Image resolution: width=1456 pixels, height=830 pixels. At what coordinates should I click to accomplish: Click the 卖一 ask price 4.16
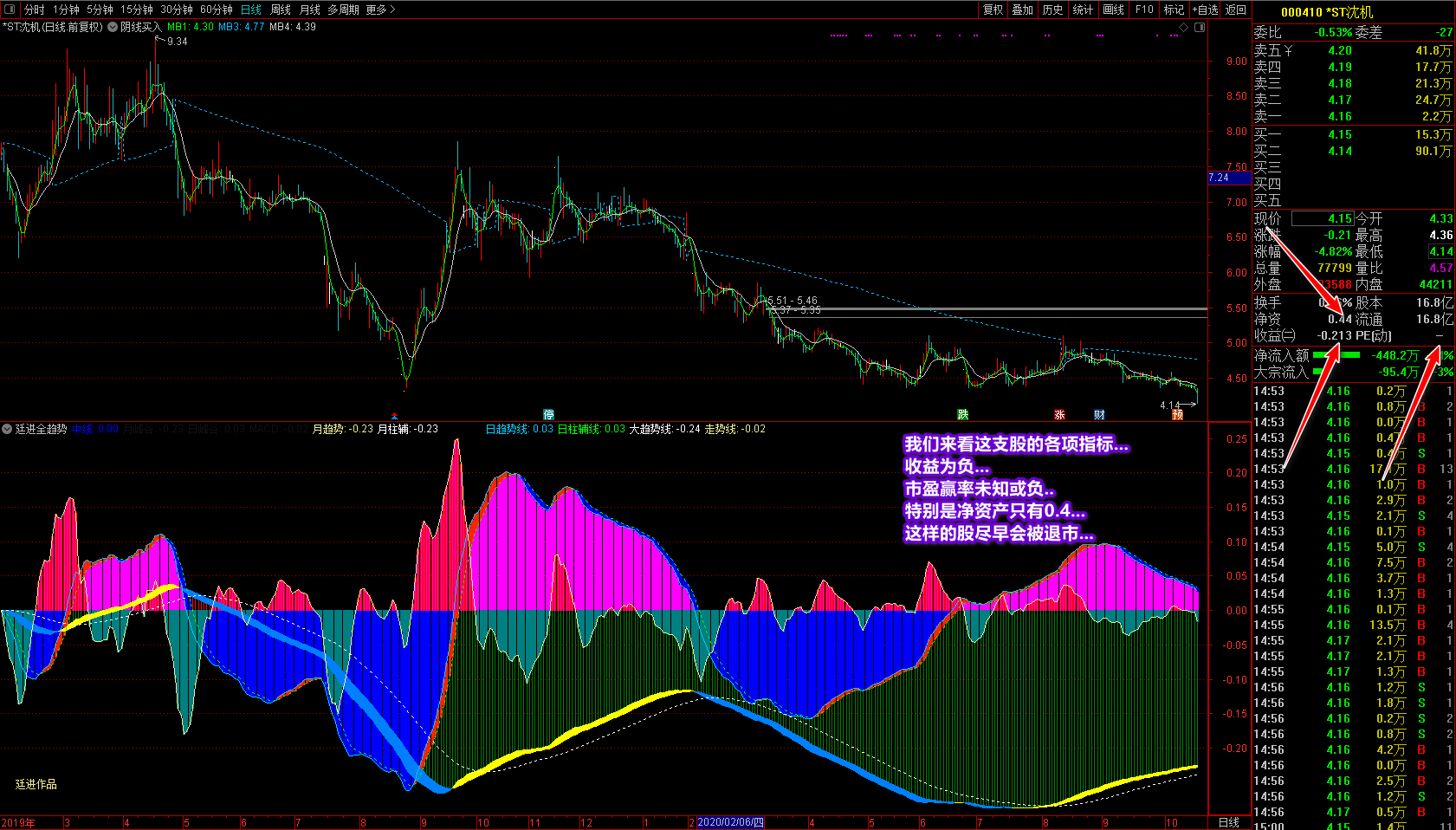coord(1339,116)
